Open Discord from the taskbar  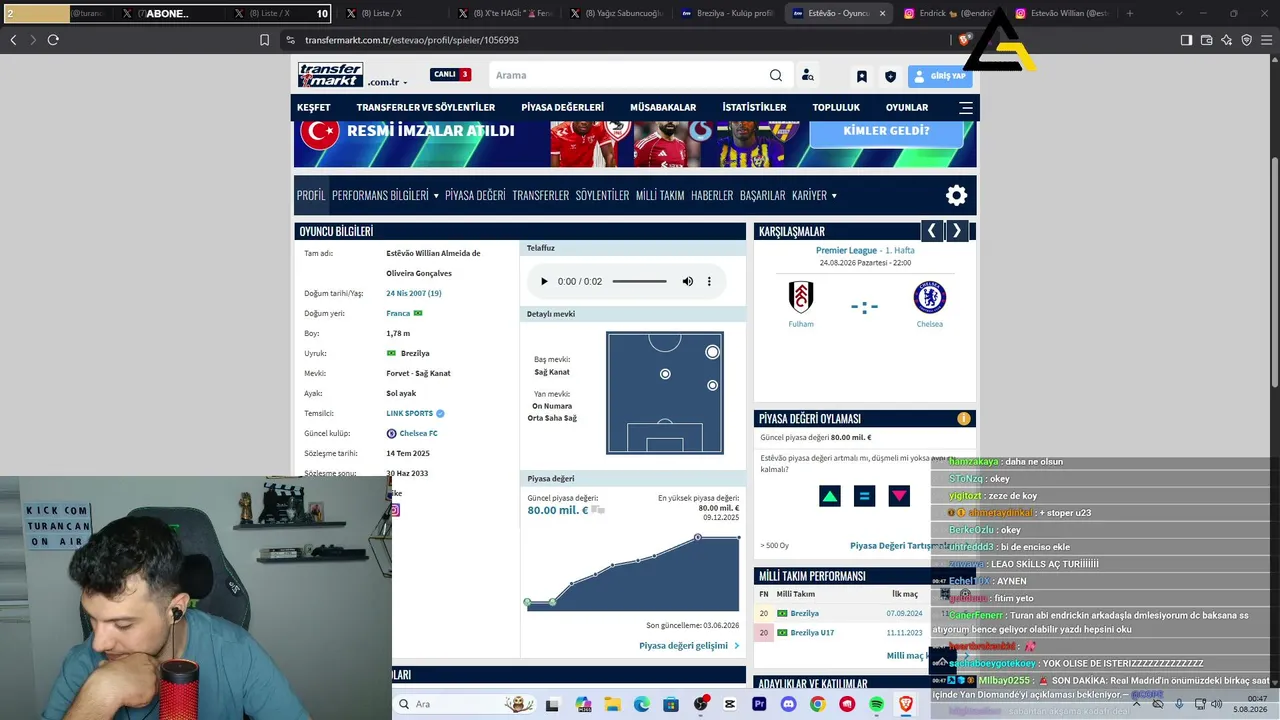point(788,704)
